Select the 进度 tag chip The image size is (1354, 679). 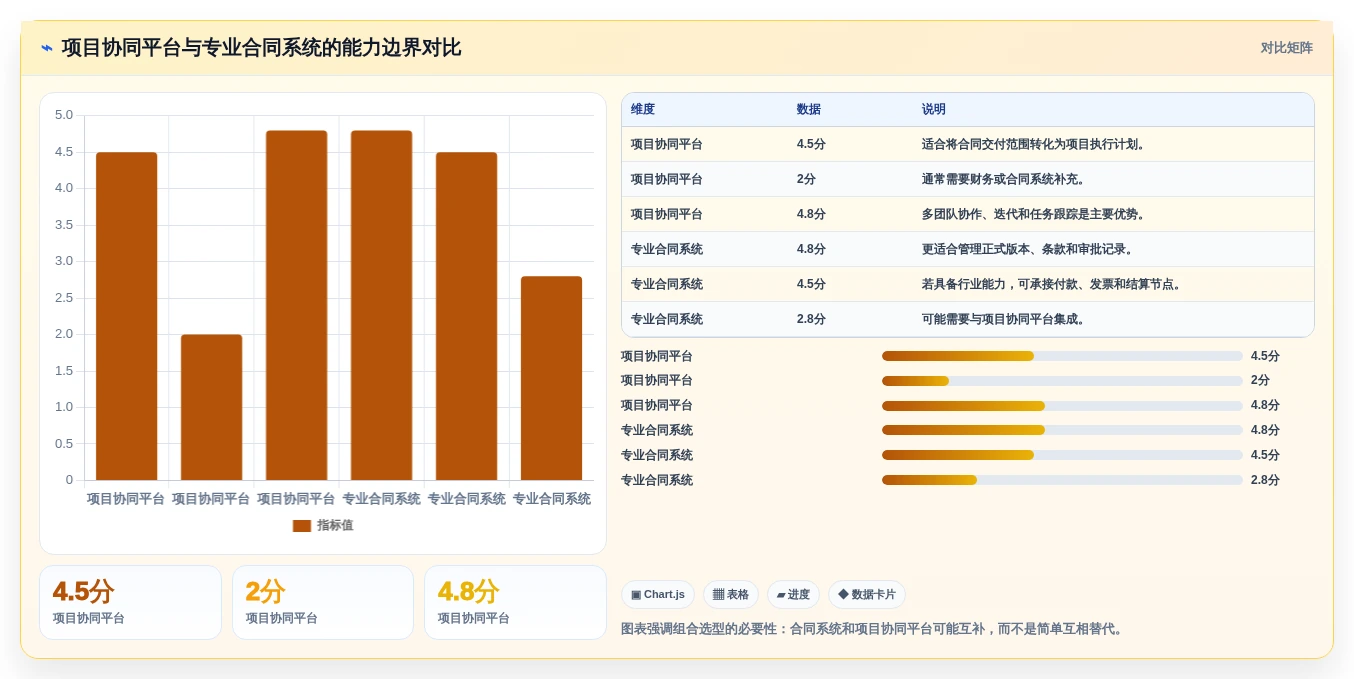793,595
